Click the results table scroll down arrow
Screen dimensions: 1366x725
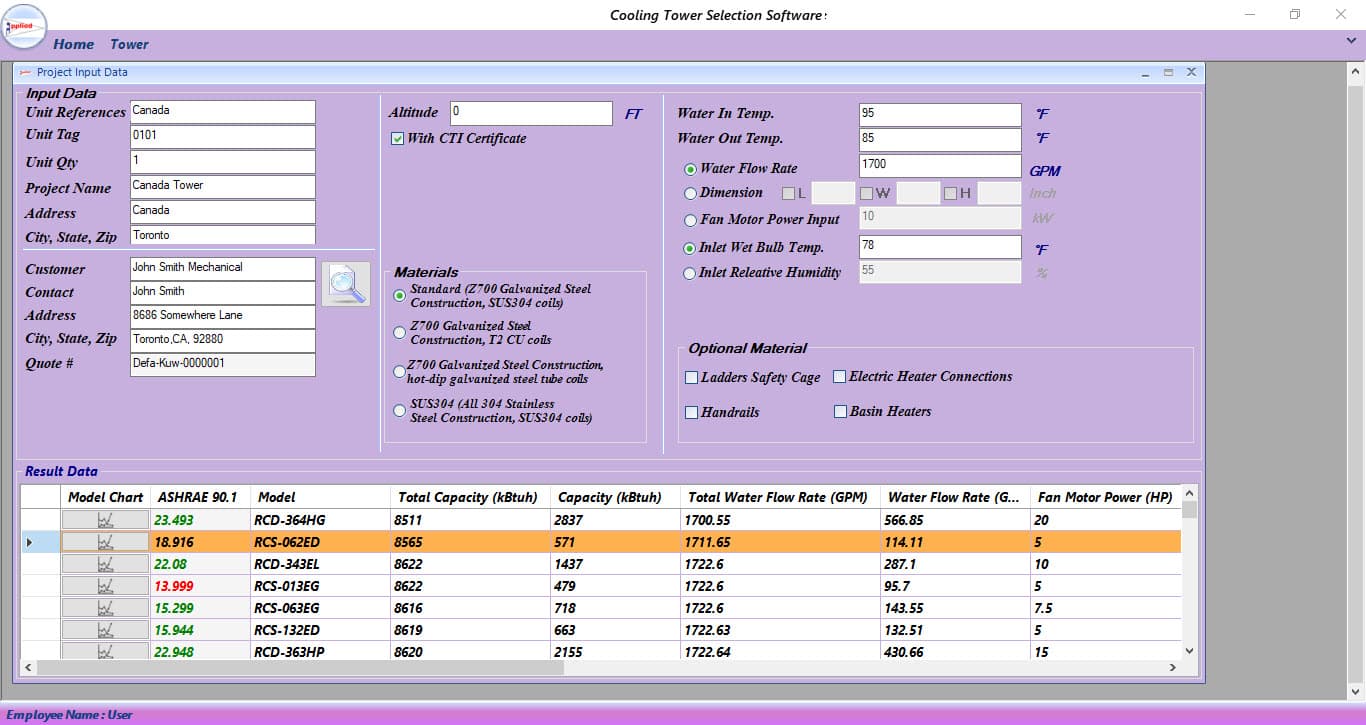click(x=1189, y=650)
